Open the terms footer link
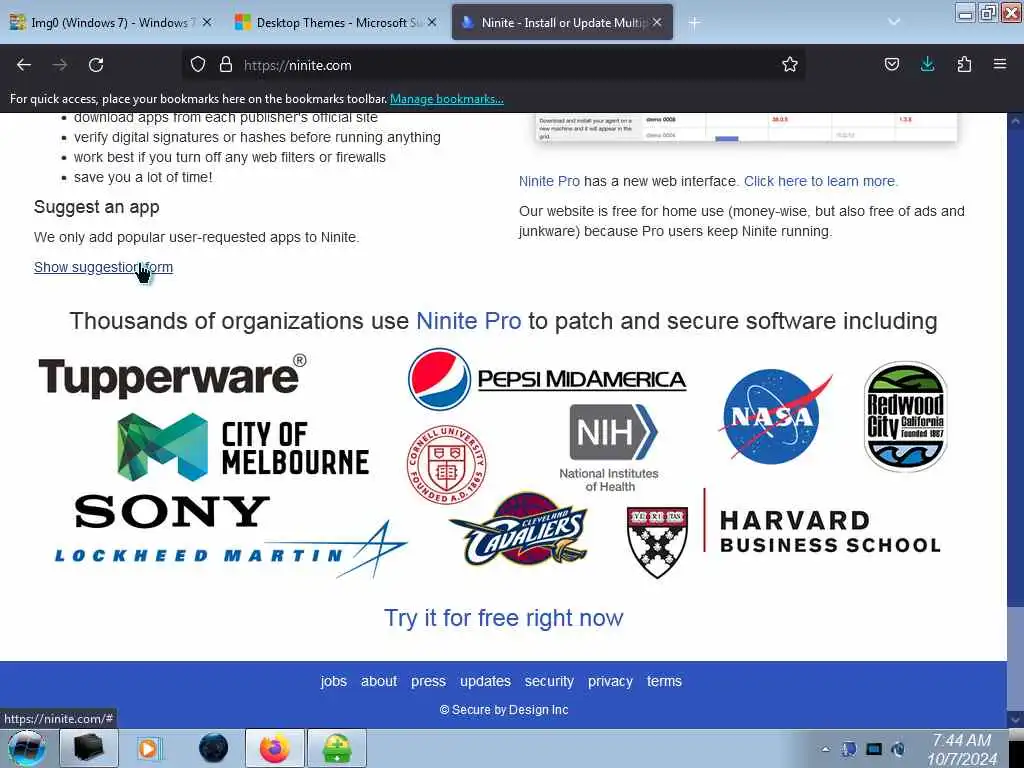1024x768 pixels. pos(664,681)
